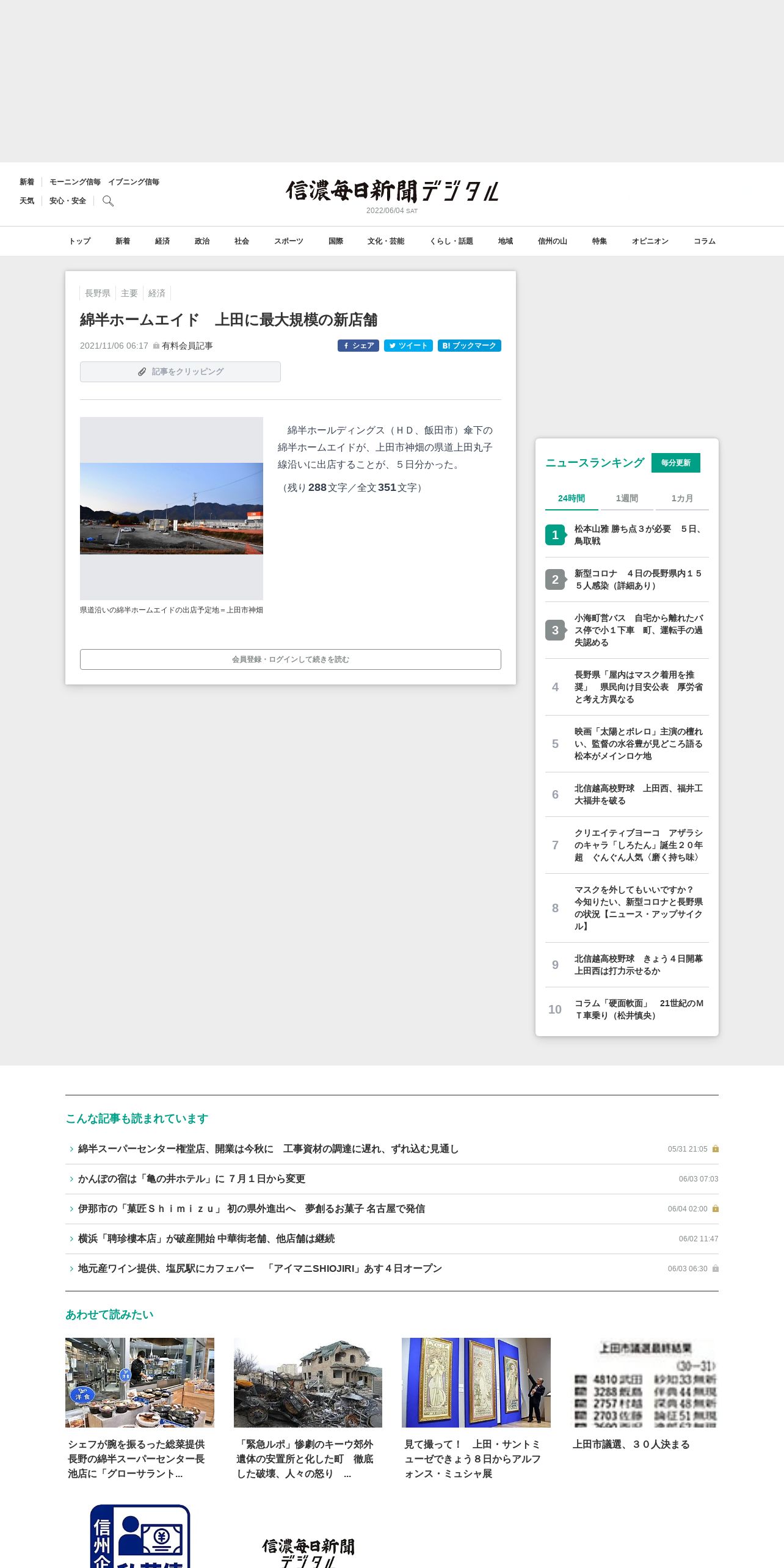Clip the article with 記事をクリッピング

coord(180,372)
